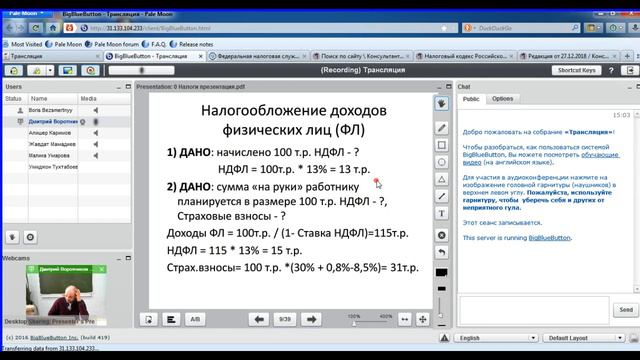Mute Жавдат Мамадиев's audio icon

96,144
